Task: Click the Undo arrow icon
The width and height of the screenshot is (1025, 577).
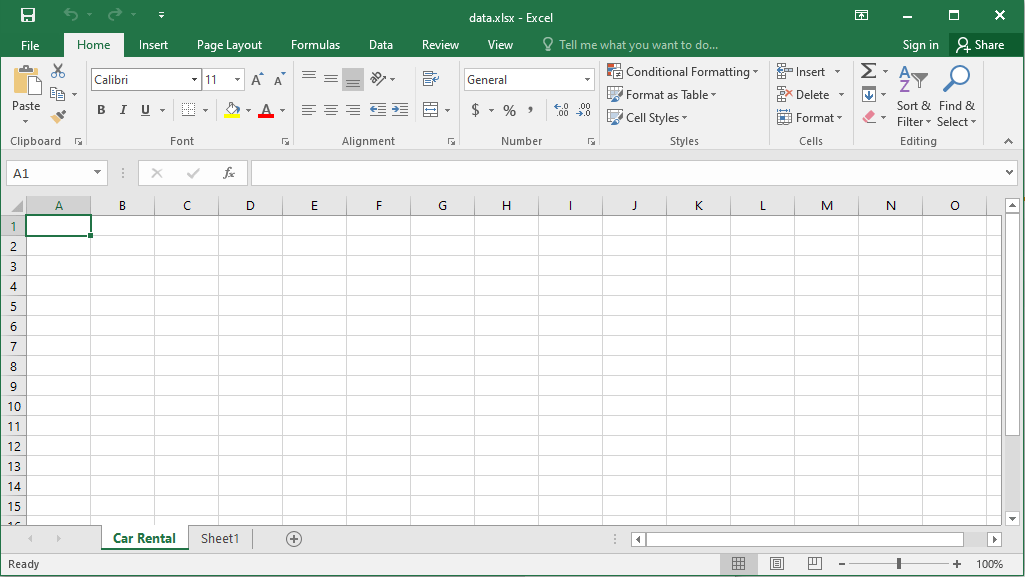Action: point(71,14)
